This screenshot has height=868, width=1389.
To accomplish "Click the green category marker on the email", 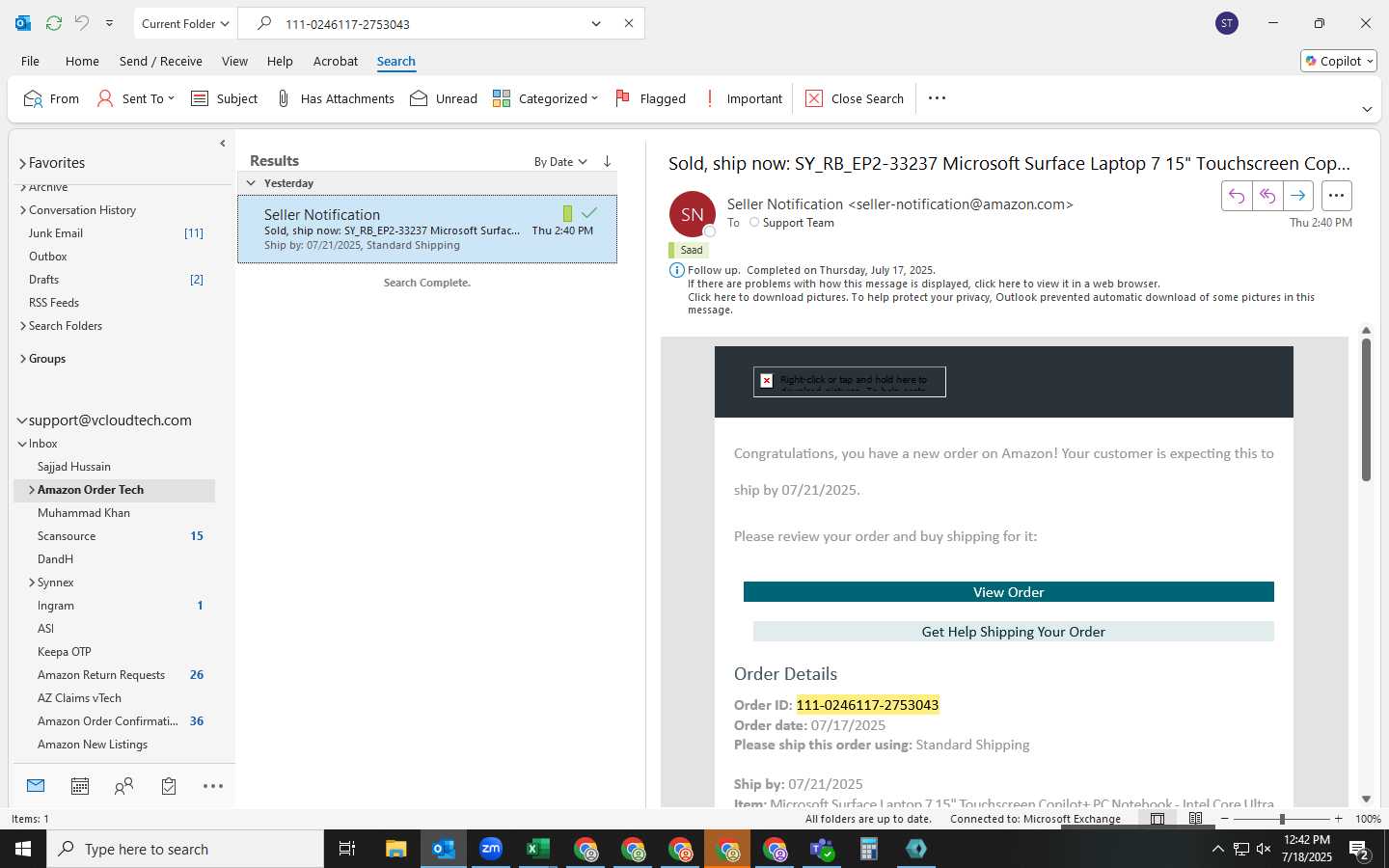I will tap(567, 213).
